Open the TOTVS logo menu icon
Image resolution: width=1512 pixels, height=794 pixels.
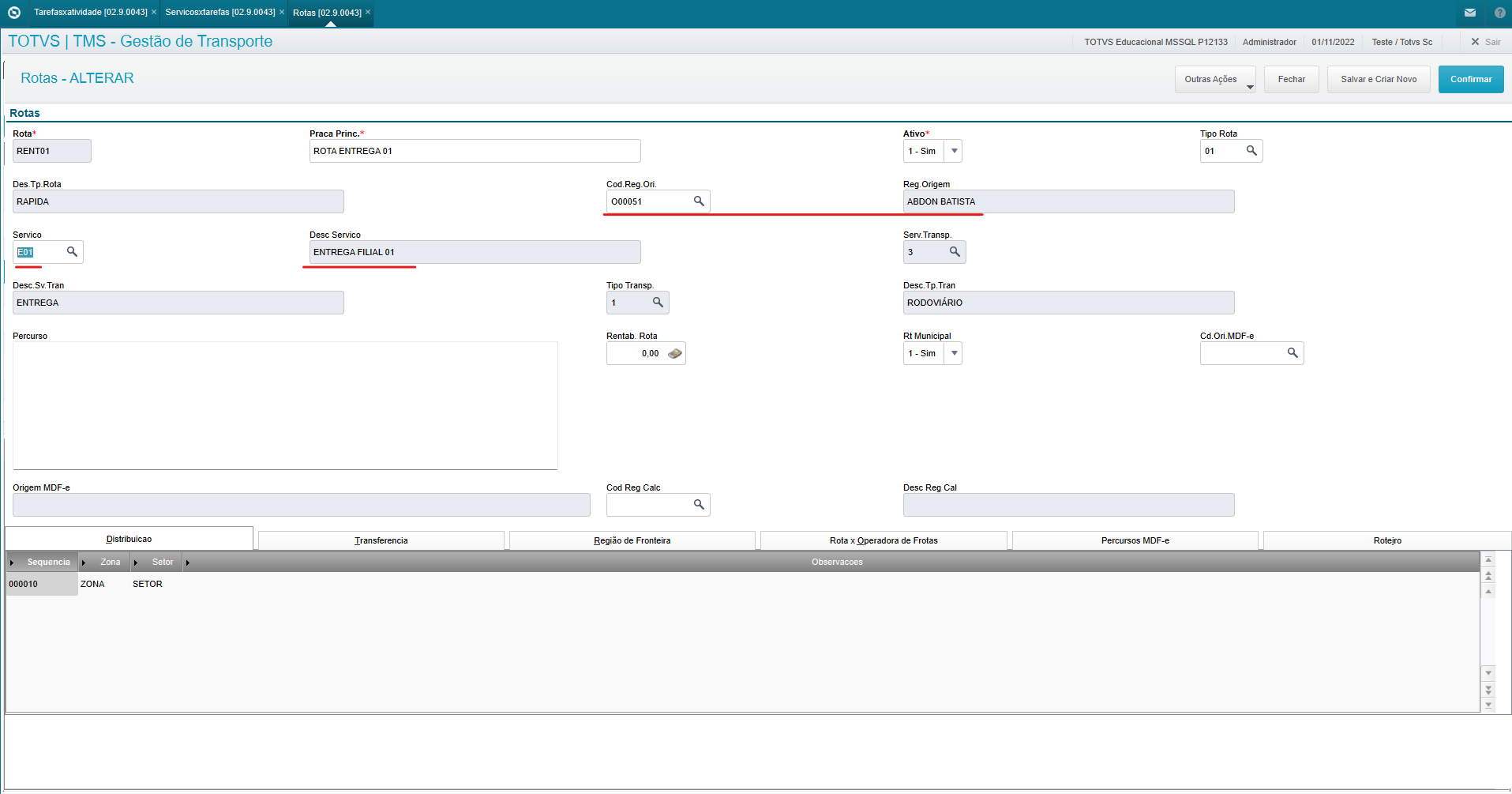(x=14, y=13)
